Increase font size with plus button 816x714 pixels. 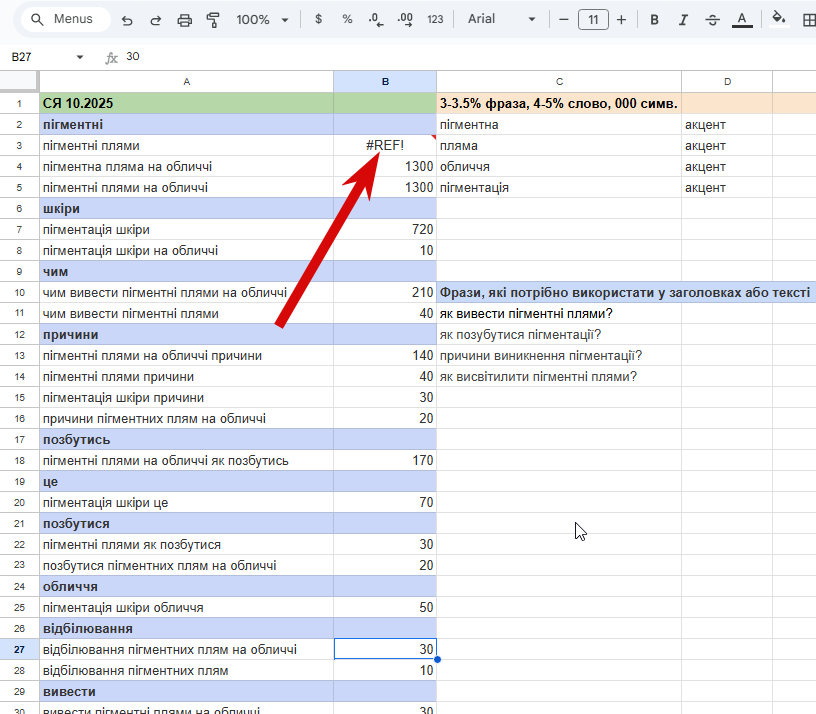point(622,20)
